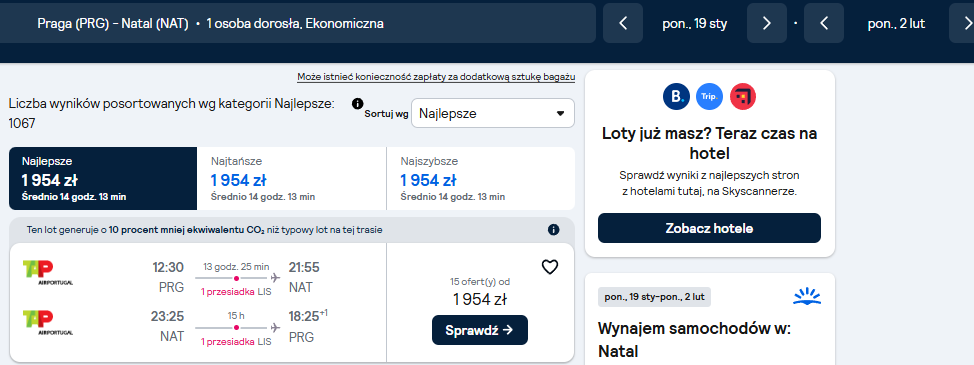Click the Trip.com logo icon
The height and width of the screenshot is (365, 974).
[x=709, y=97]
